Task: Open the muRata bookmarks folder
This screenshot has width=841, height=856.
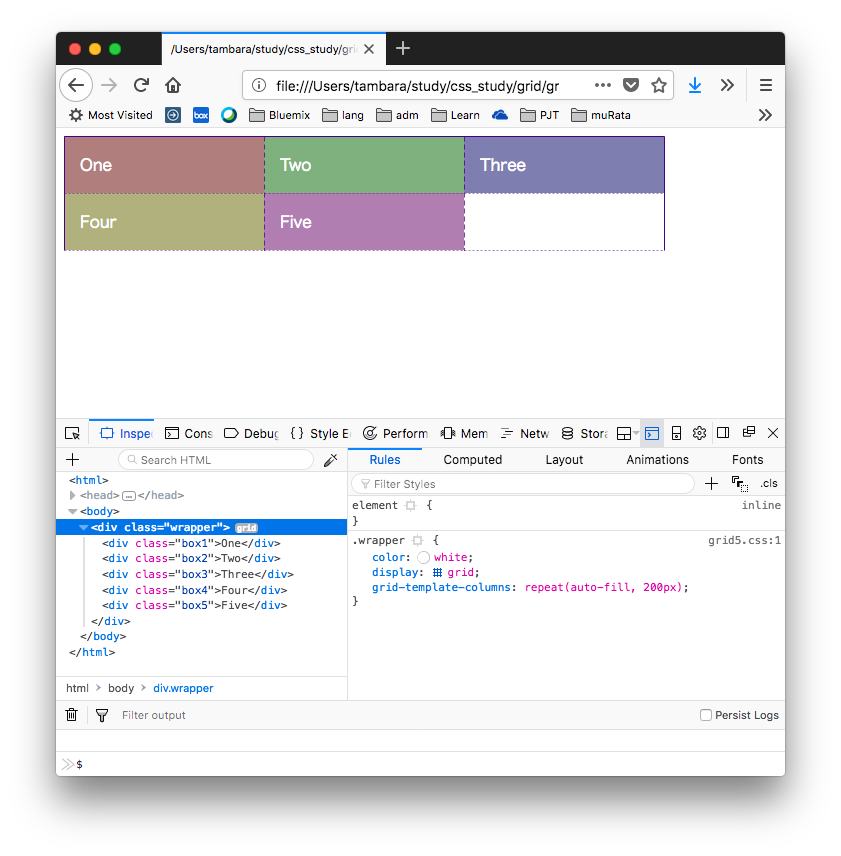Action: 601,115
